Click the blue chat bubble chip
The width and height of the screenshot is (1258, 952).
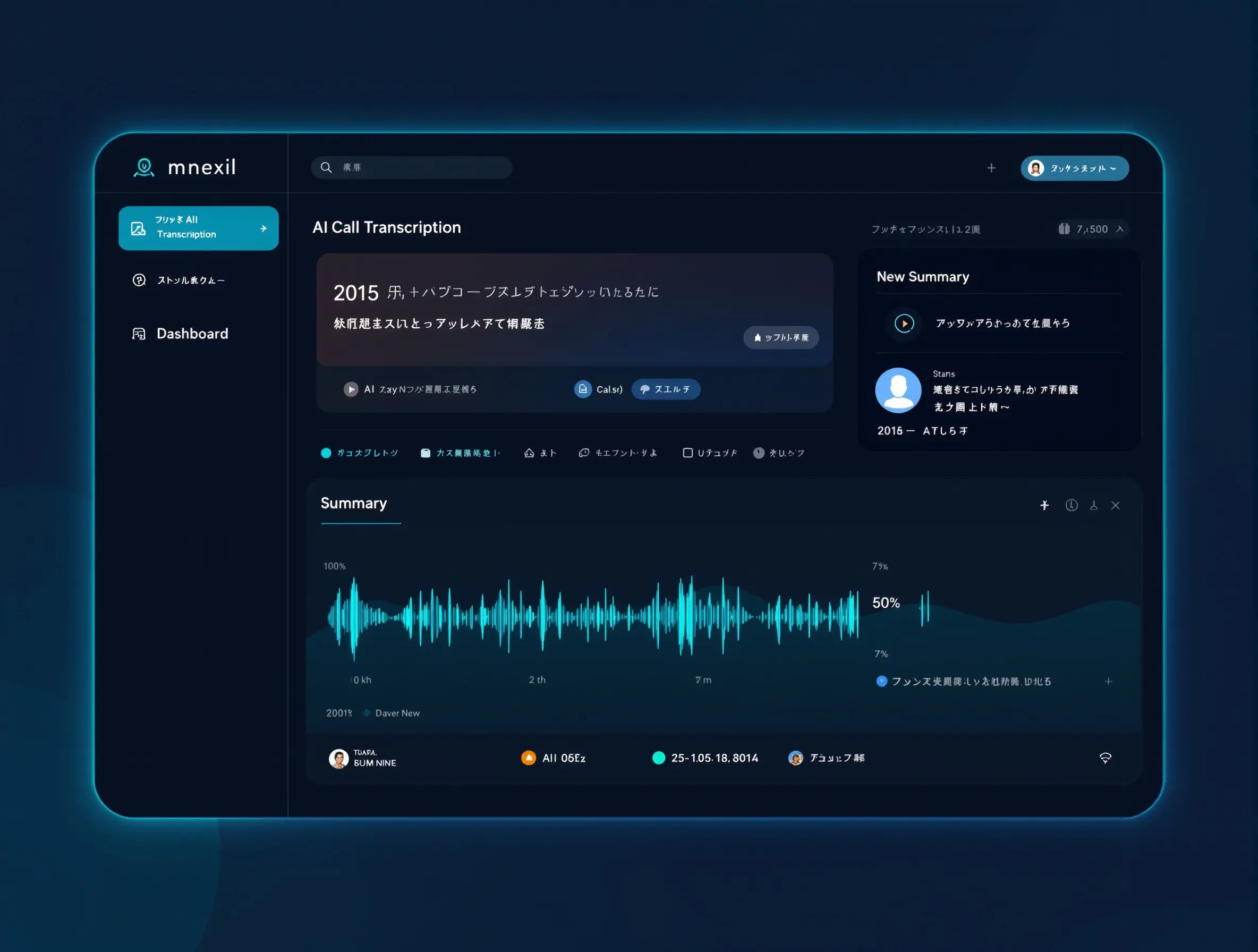tap(666, 389)
